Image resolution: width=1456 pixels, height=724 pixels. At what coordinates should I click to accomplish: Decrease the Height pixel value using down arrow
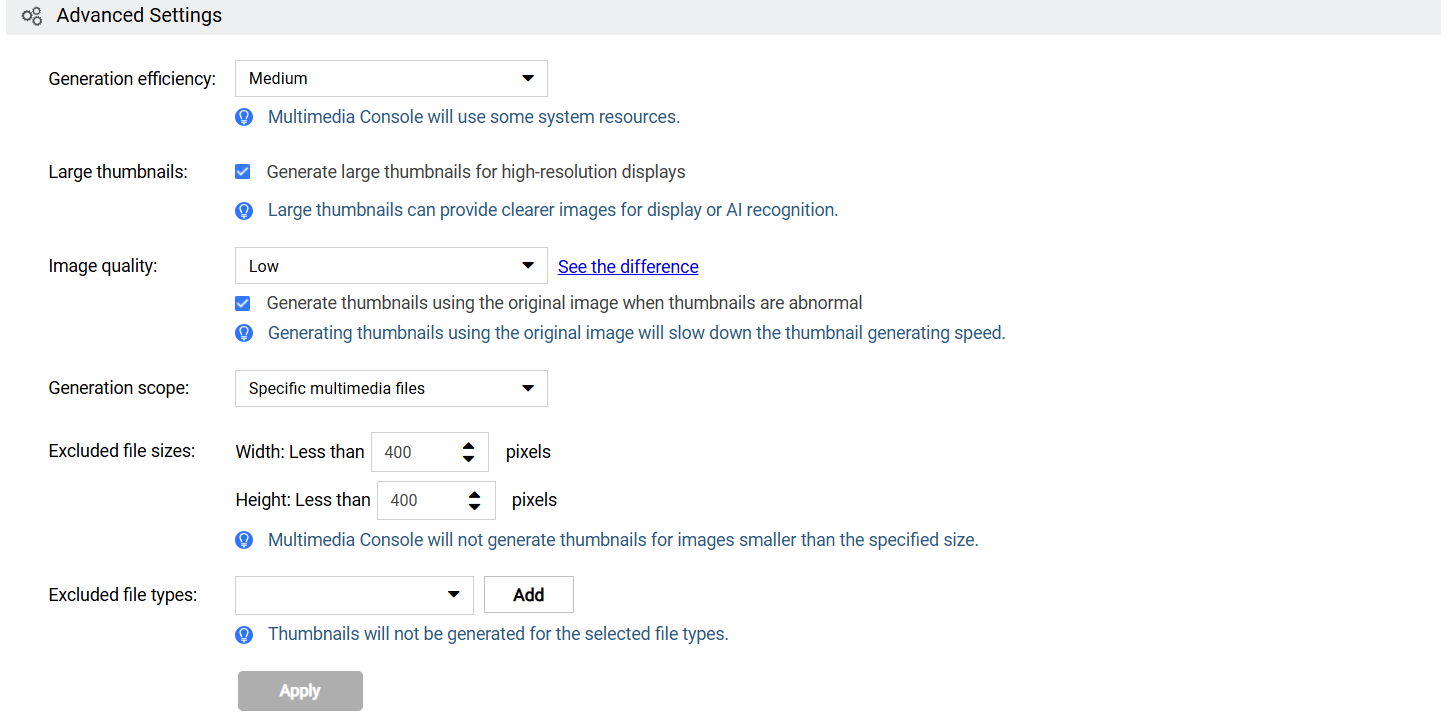pos(474,507)
